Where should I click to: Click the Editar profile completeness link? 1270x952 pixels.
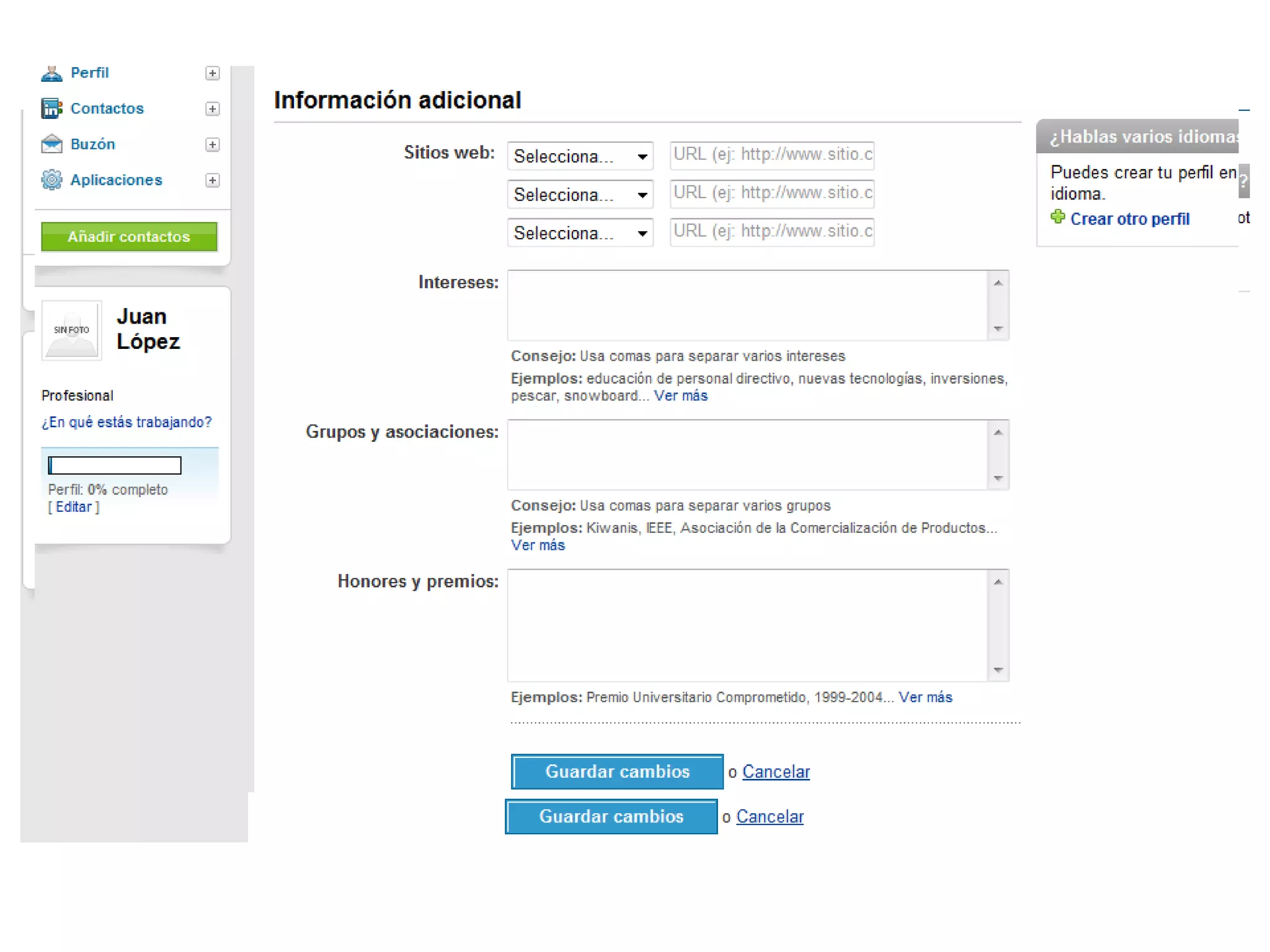click(73, 507)
